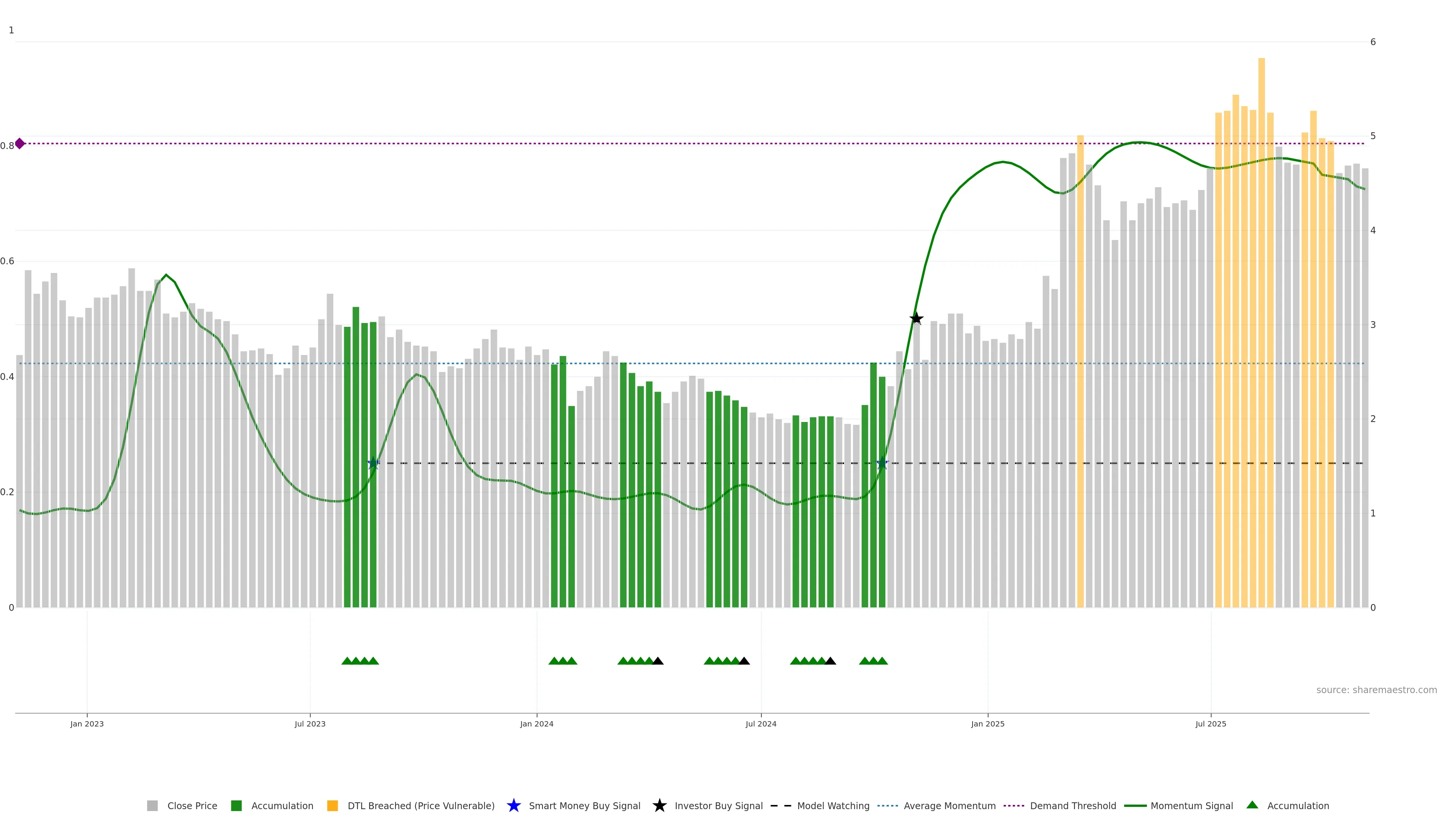
Task: Click the source sharemaestro.com text
Action: [1376, 690]
